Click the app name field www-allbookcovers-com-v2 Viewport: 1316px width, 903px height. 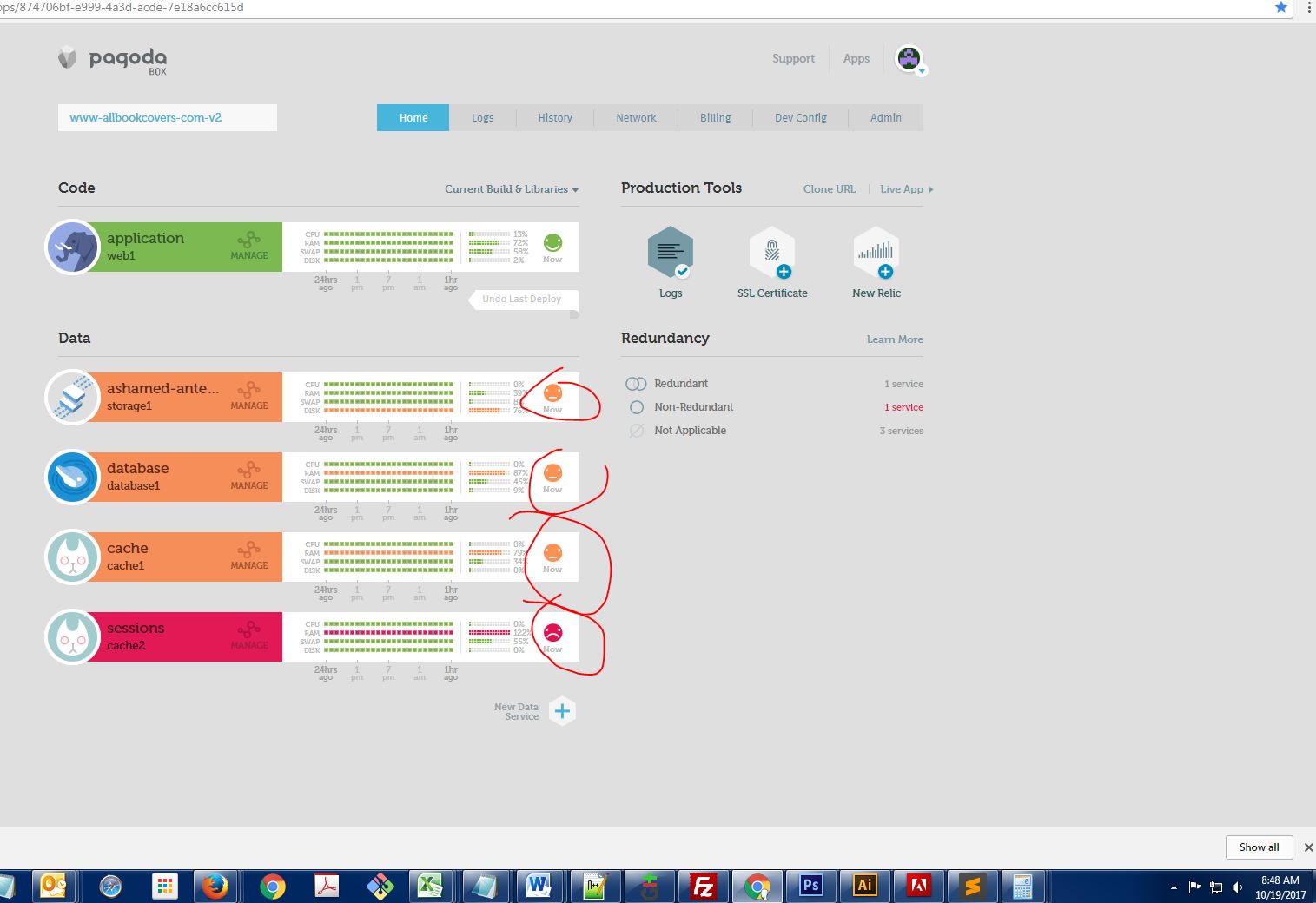tap(168, 117)
